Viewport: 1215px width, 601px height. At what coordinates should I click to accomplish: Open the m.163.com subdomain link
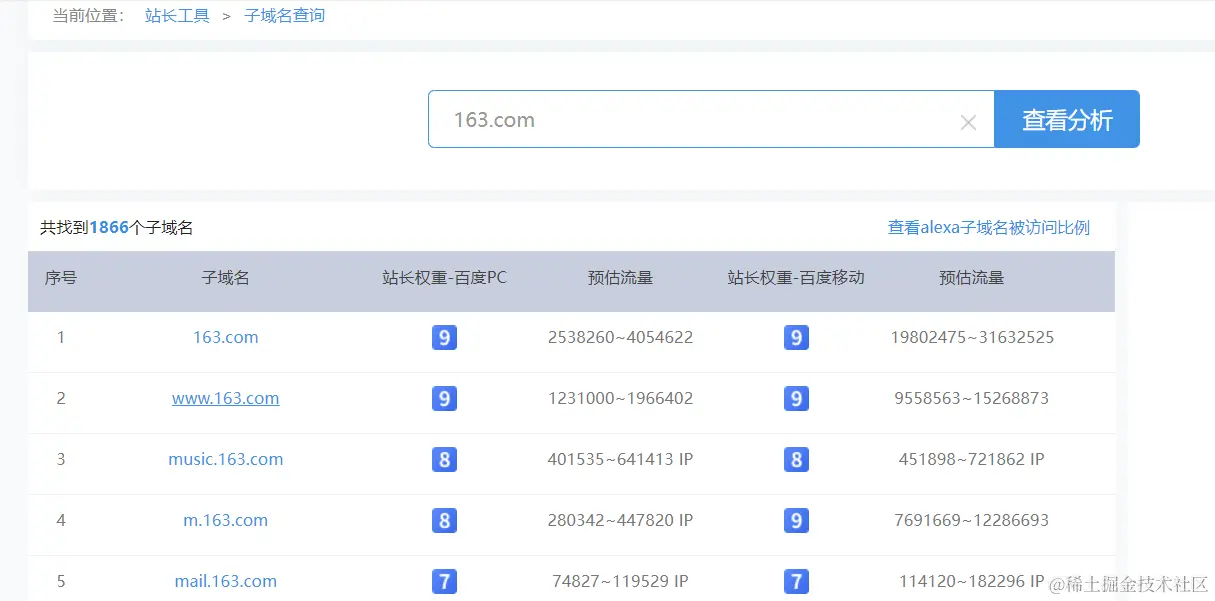[226, 520]
